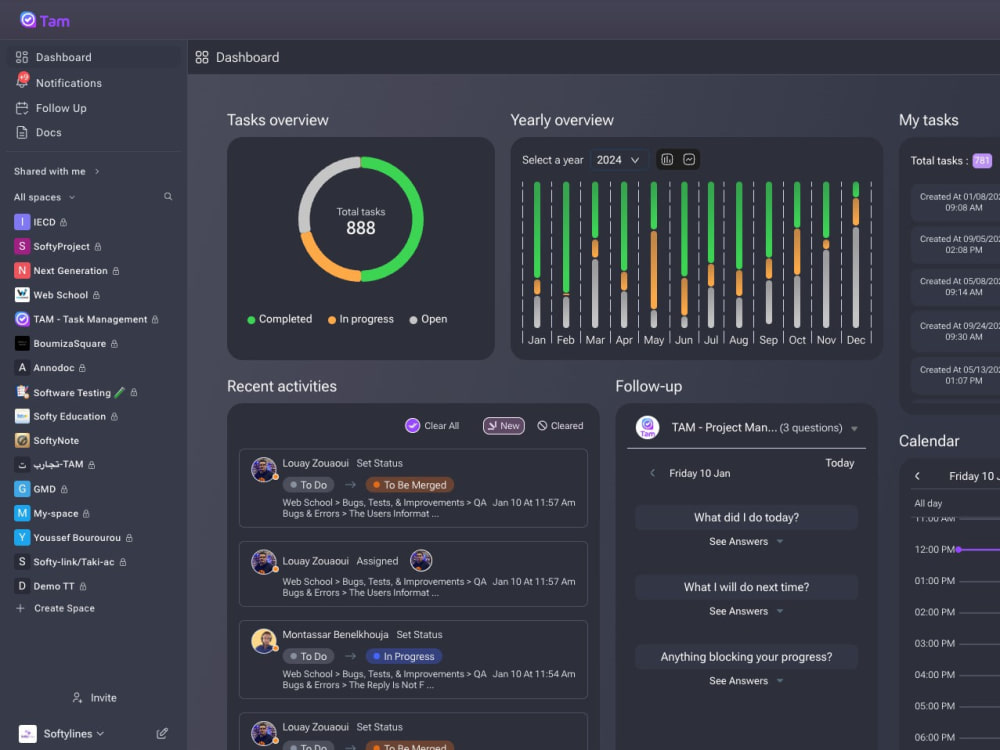
Task: Open Louay Zouaoui To Be Merged activity card
Action: [x=413, y=488]
